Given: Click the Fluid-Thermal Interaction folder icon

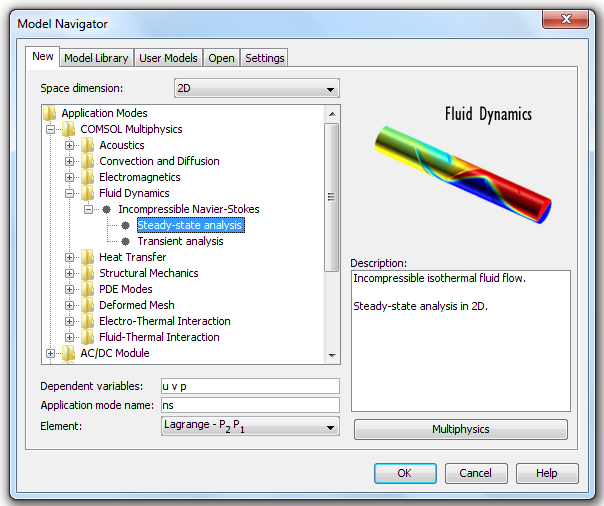Looking at the screenshot, I should (x=87, y=337).
